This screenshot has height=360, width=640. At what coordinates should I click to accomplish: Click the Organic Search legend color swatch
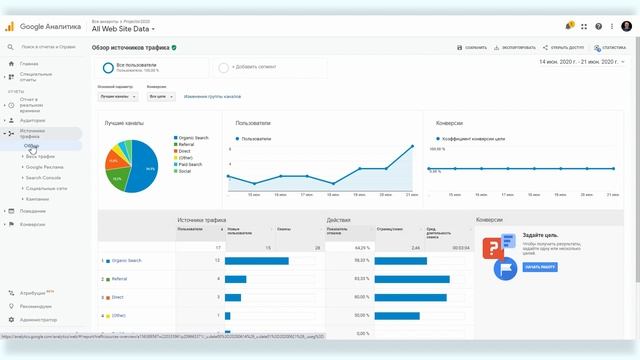pyautogui.click(x=176, y=138)
